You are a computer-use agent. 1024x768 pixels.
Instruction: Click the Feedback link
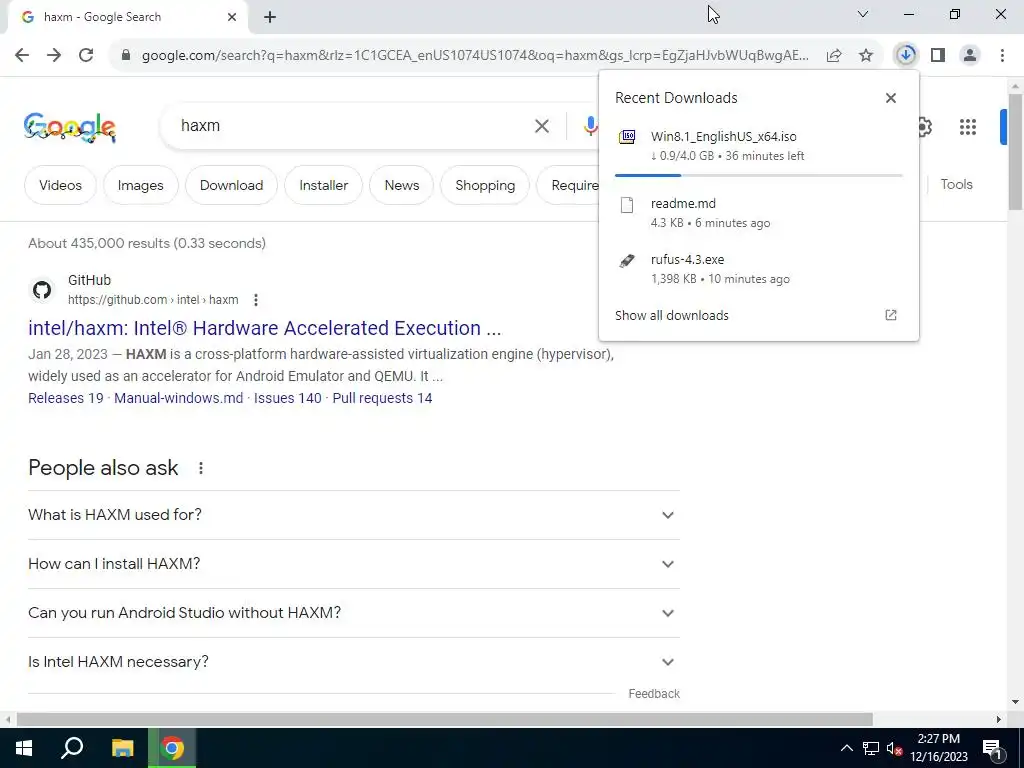(x=654, y=694)
